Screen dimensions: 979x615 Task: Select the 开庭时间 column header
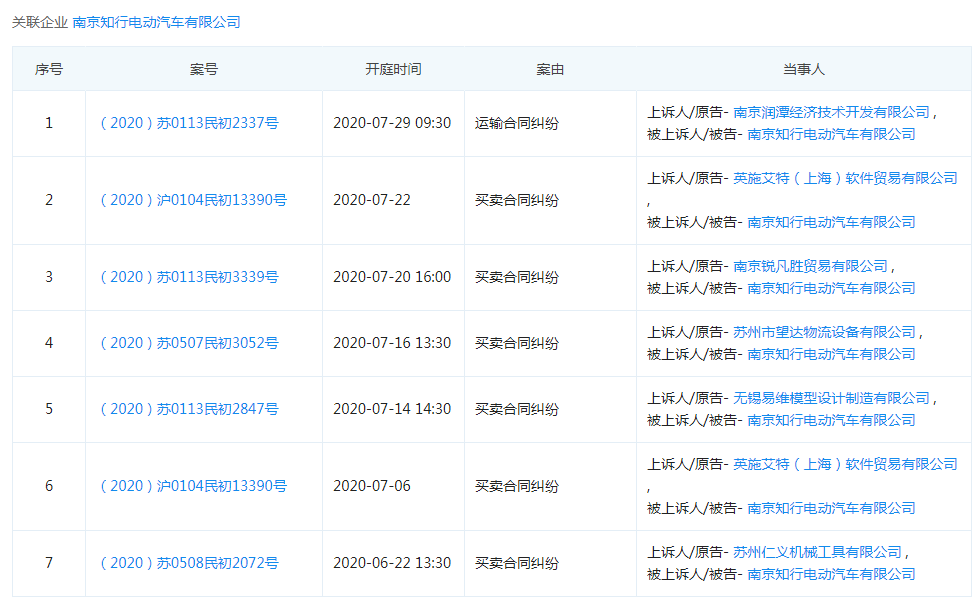[393, 69]
